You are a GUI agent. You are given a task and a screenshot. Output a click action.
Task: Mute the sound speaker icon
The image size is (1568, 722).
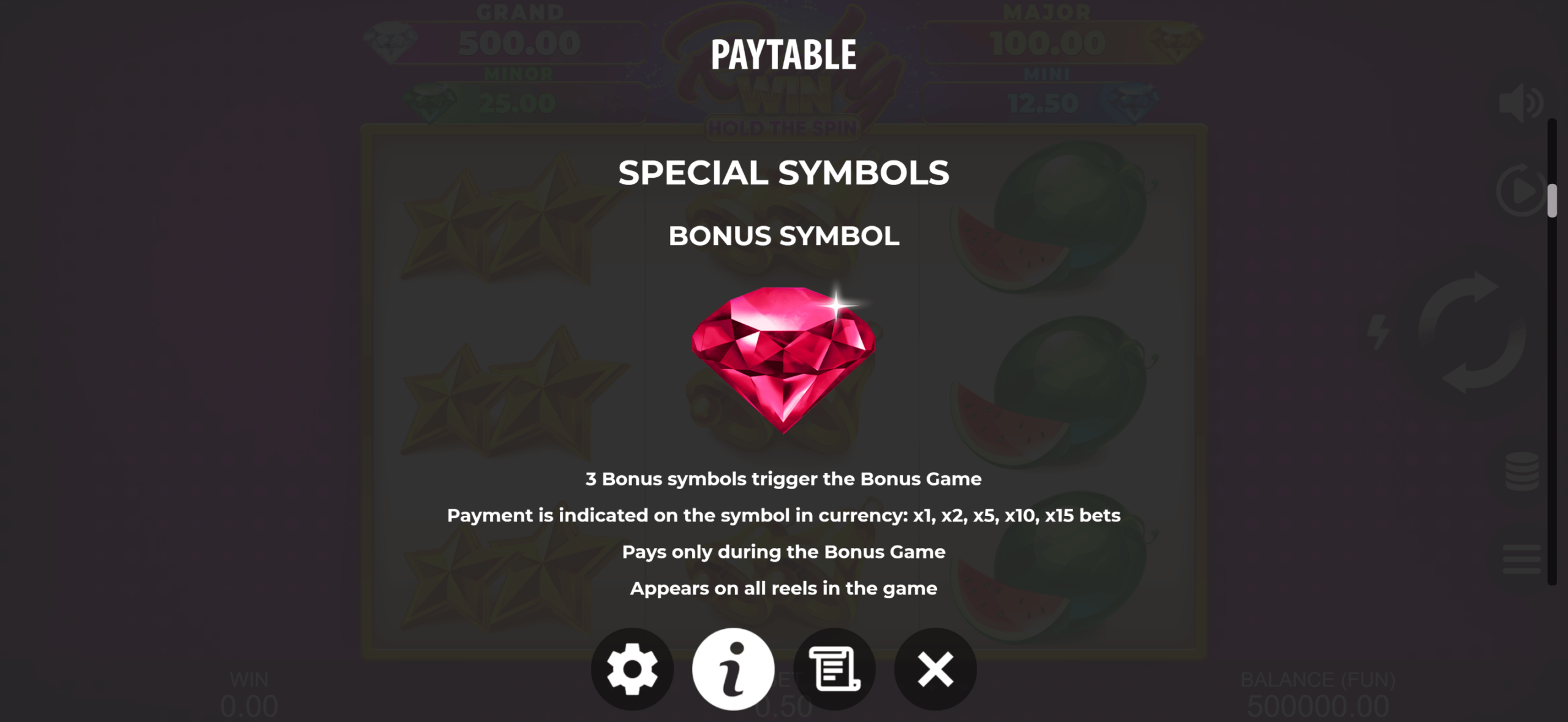point(1521,103)
